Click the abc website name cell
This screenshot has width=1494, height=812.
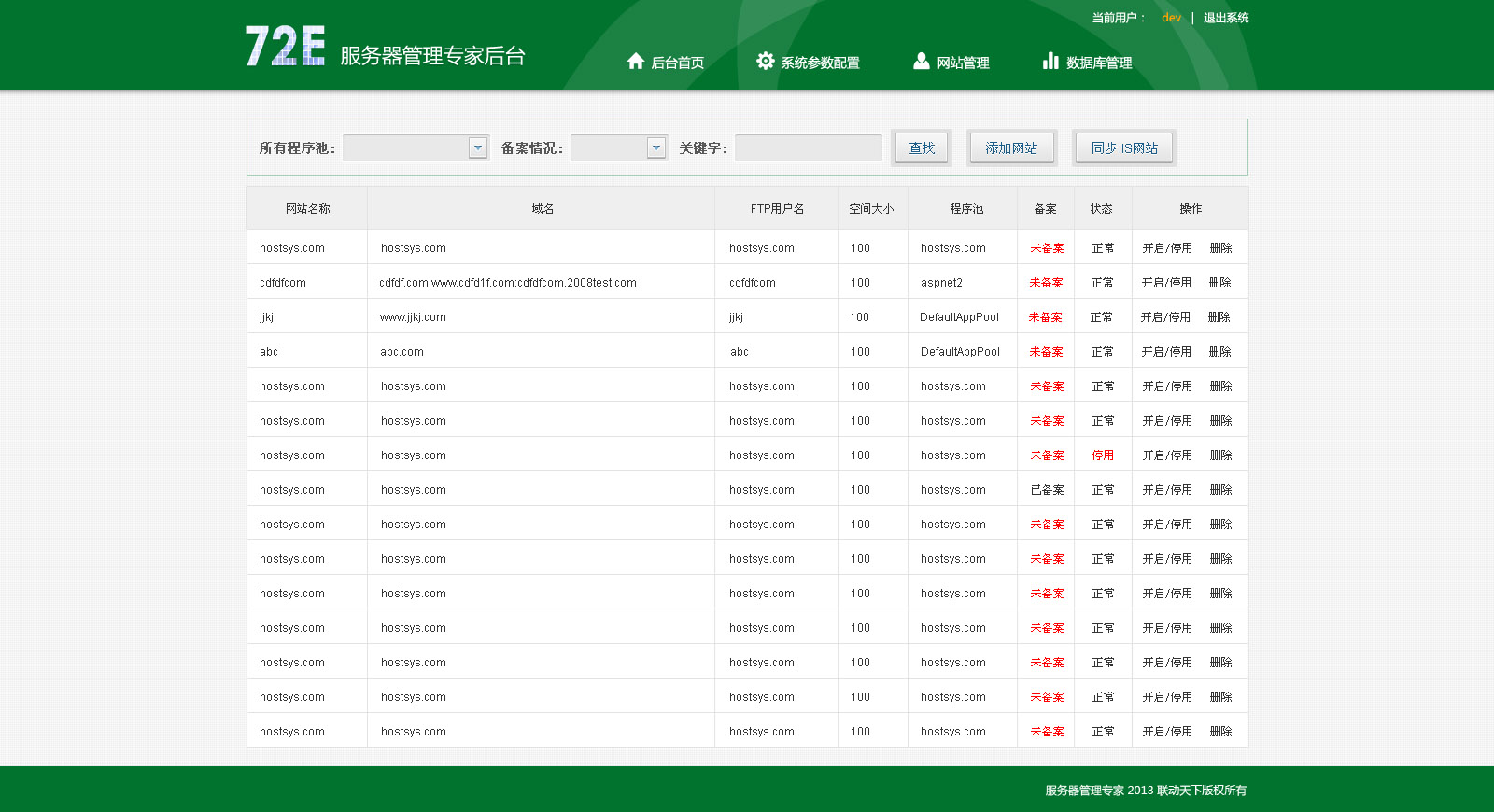(269, 352)
